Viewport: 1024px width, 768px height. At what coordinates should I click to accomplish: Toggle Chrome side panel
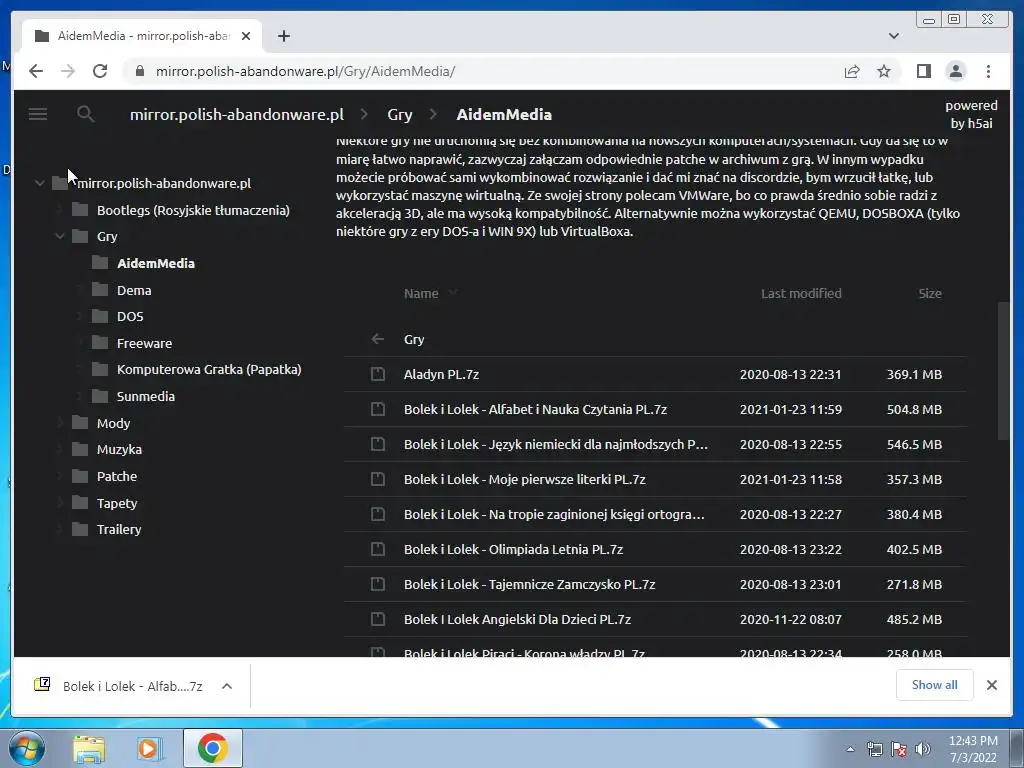(x=923, y=71)
